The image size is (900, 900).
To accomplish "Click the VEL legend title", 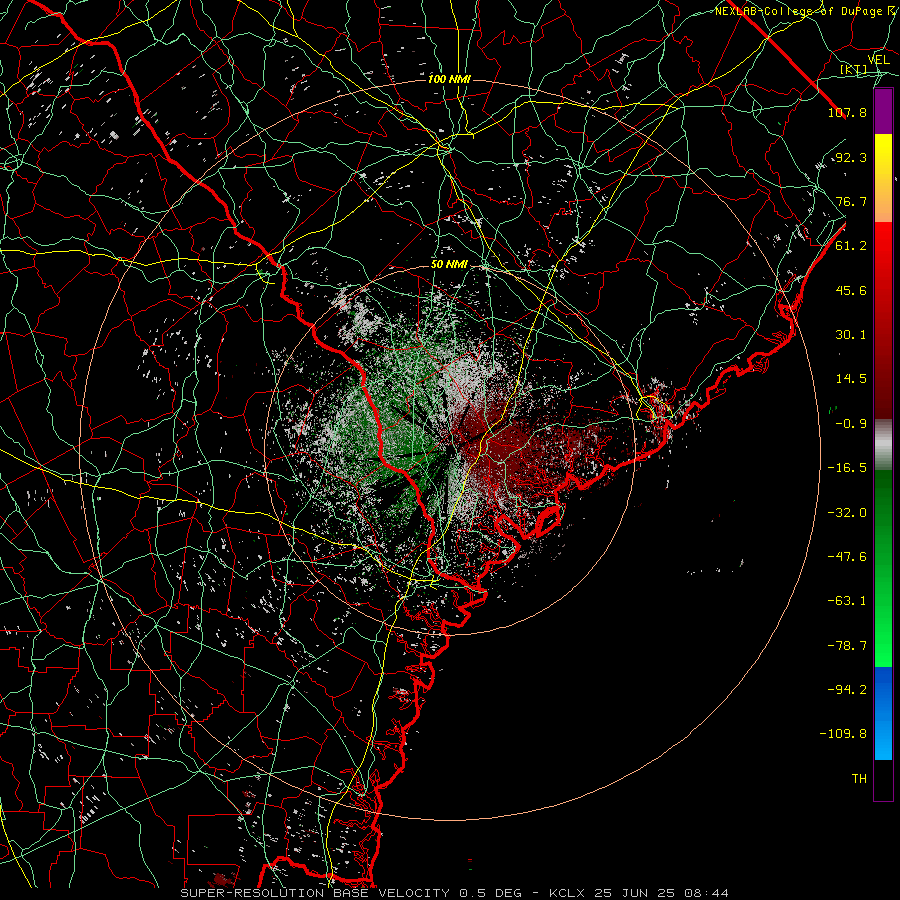I will [878, 59].
